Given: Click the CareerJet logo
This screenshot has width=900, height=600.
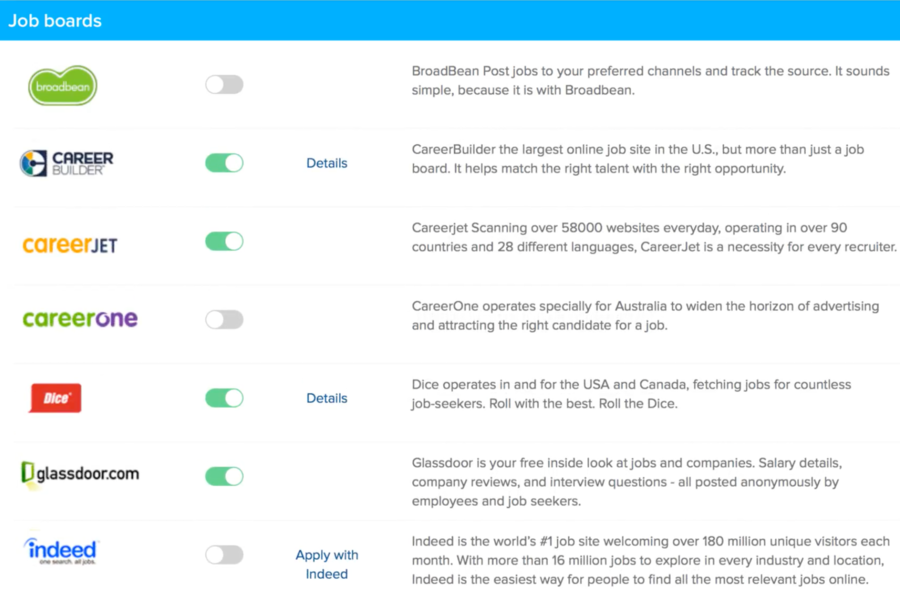Looking at the screenshot, I should pyautogui.click(x=69, y=242).
